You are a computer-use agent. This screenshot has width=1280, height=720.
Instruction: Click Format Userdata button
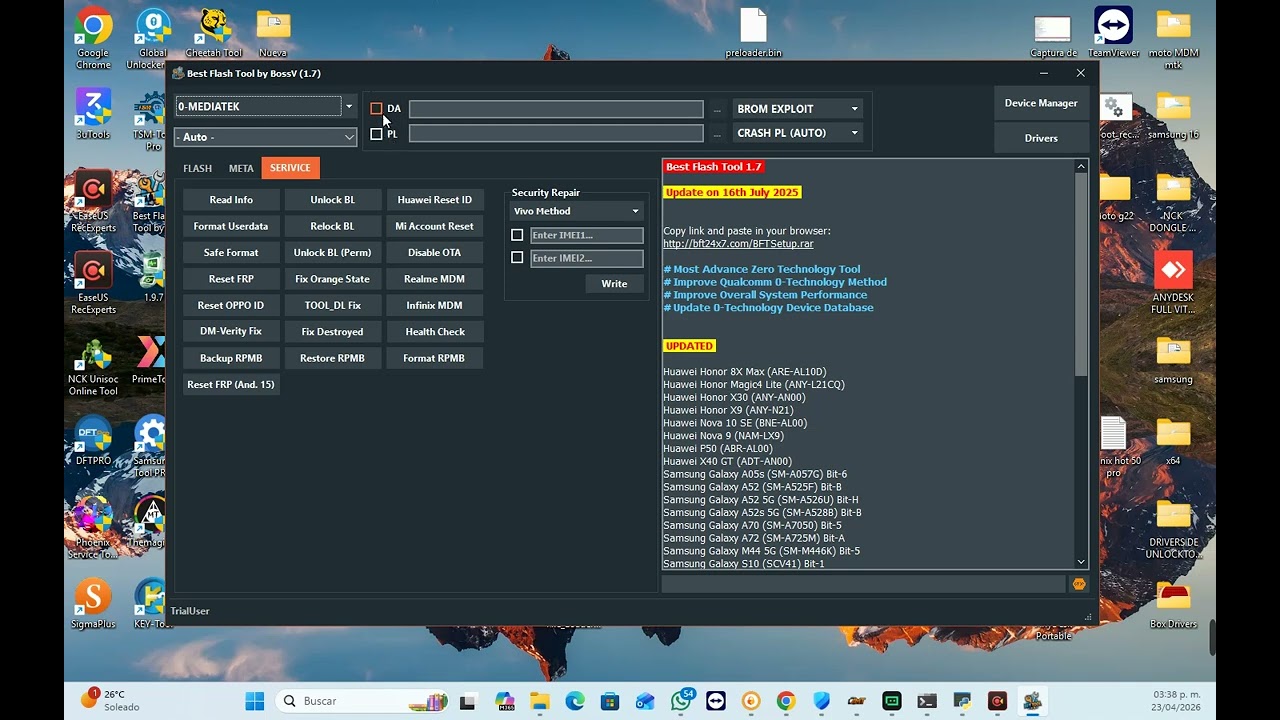coord(231,226)
